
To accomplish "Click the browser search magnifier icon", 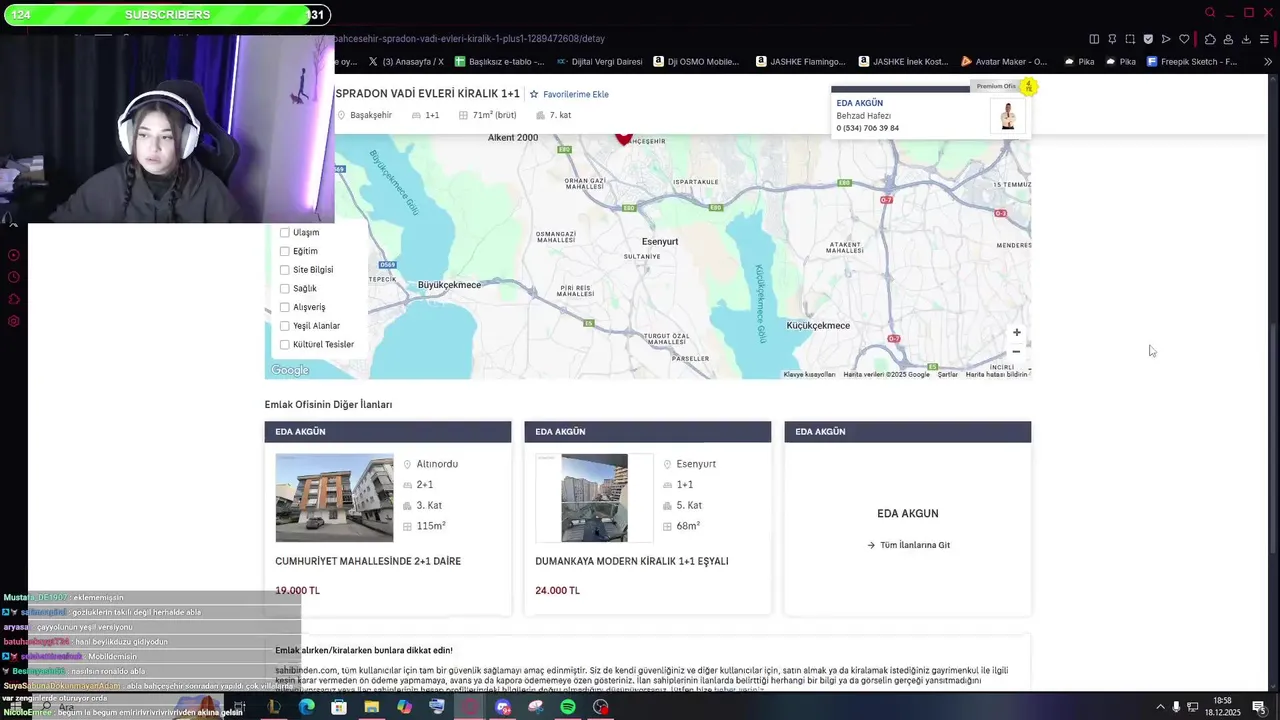I will 1210,13.
